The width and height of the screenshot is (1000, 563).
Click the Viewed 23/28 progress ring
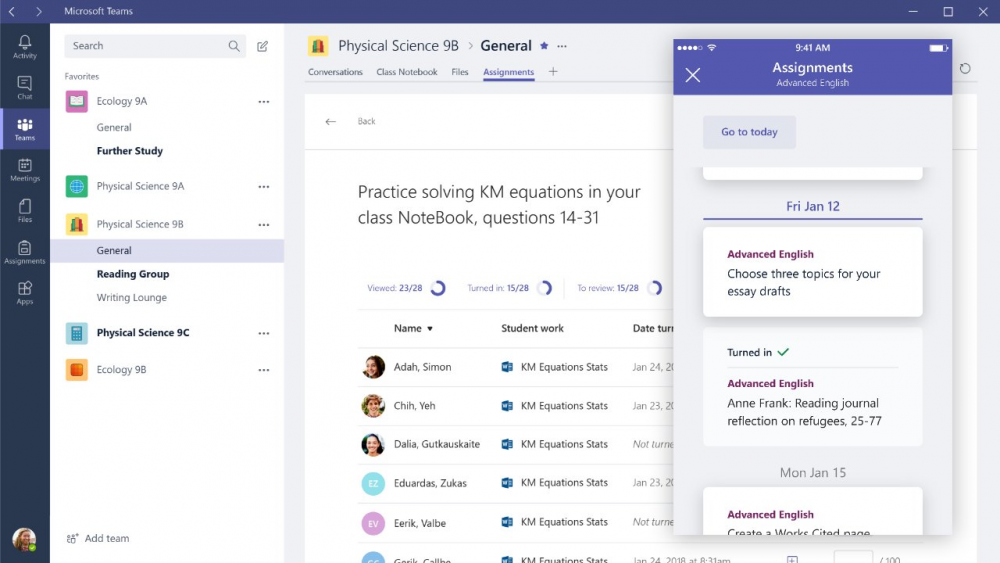point(438,288)
